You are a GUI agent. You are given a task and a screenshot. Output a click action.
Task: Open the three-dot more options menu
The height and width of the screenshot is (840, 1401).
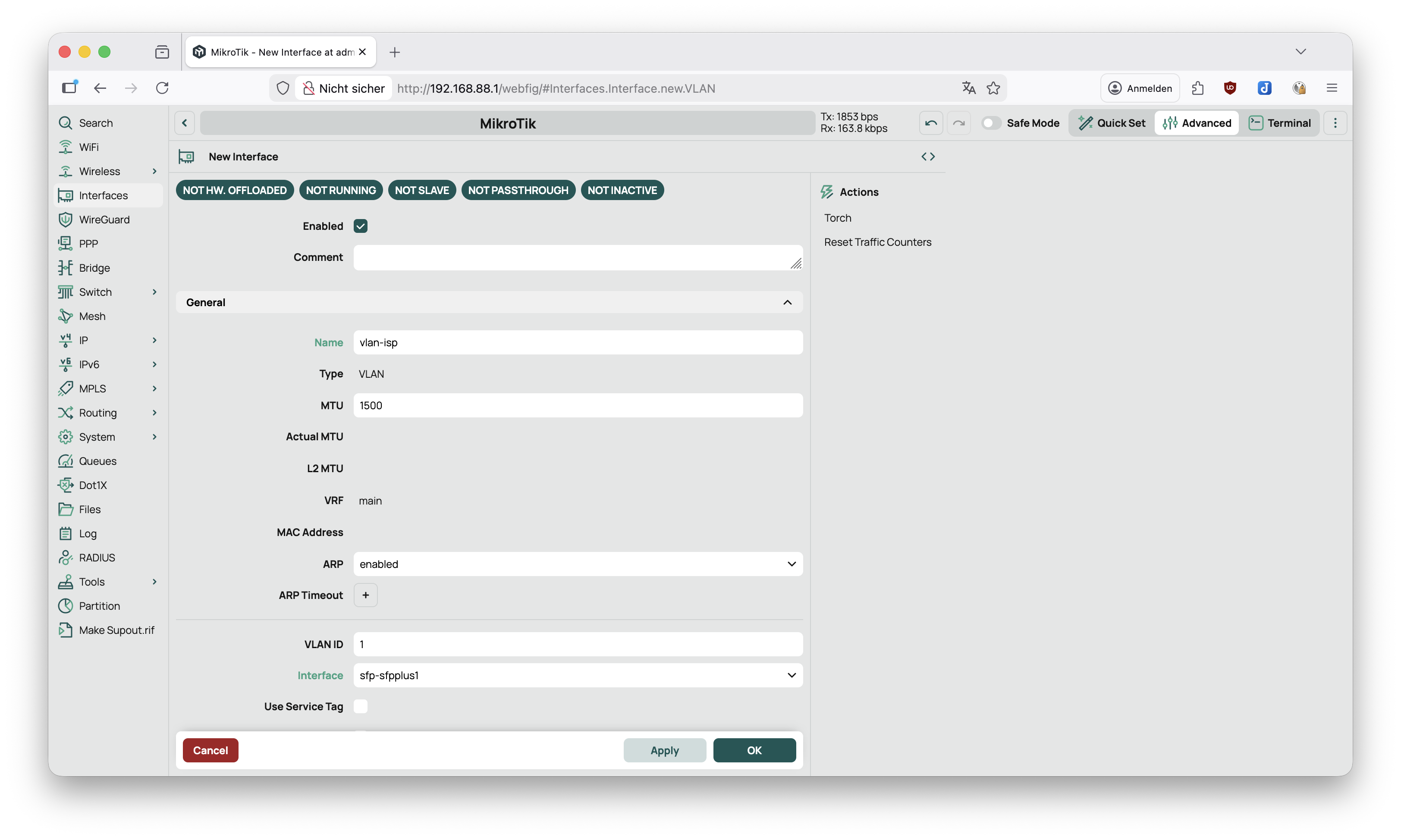1335,123
